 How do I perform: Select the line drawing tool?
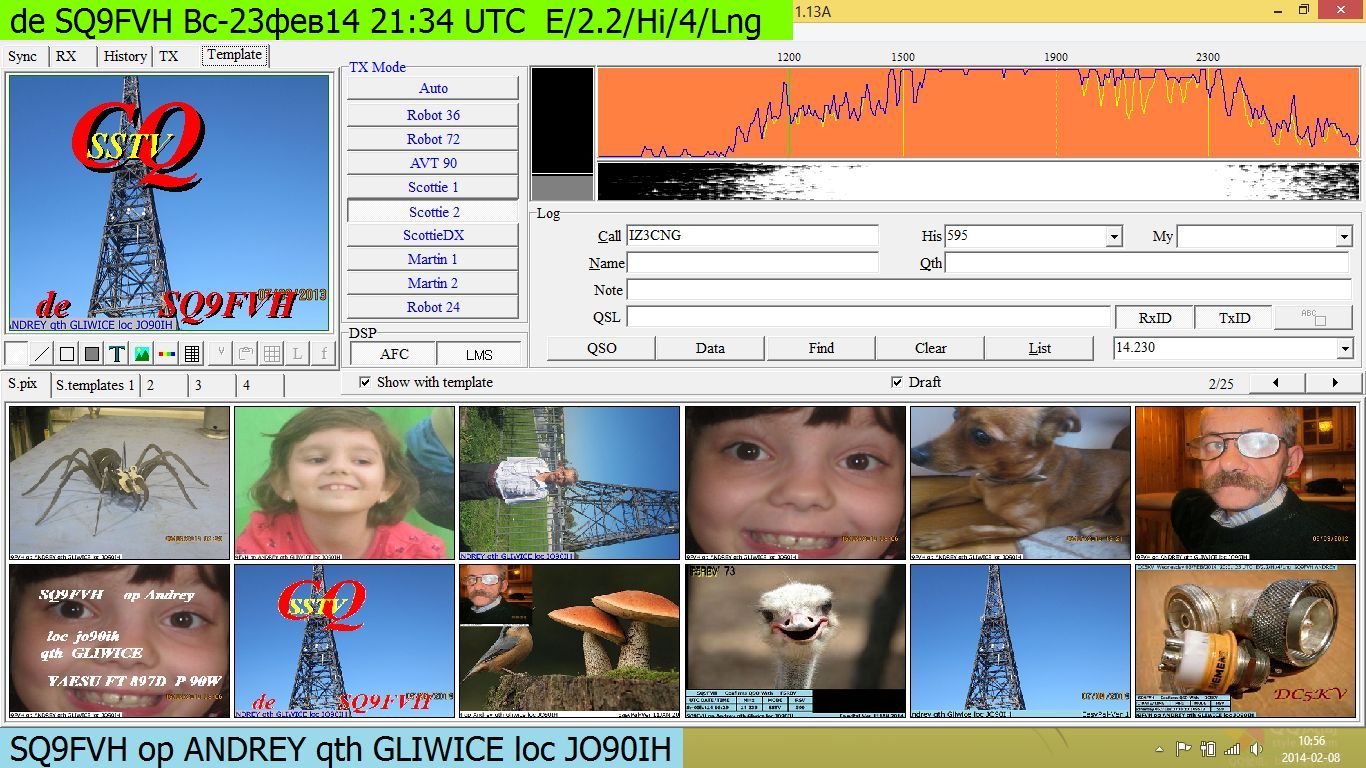pos(42,353)
